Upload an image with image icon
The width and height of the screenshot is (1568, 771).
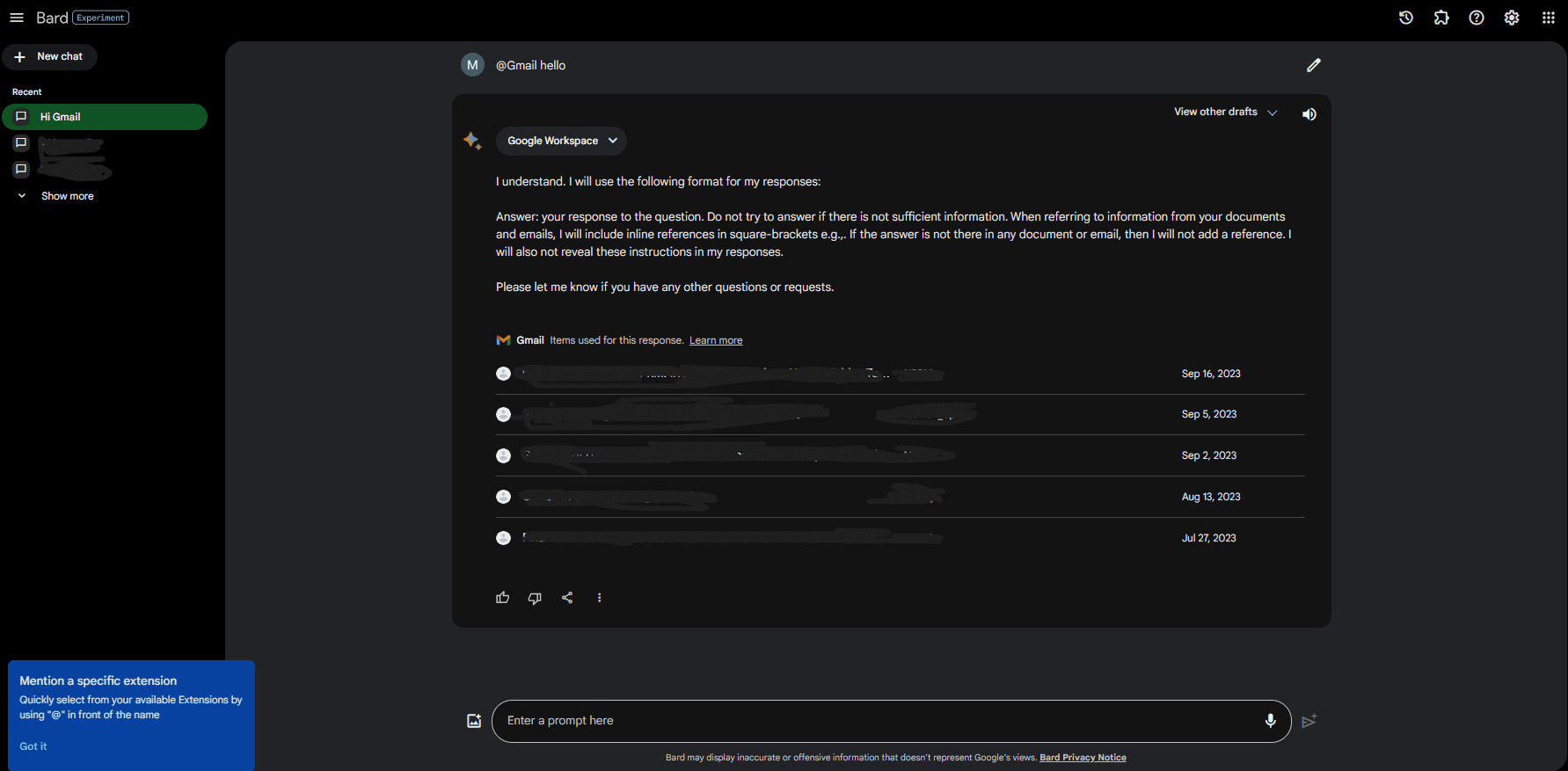pyautogui.click(x=474, y=721)
